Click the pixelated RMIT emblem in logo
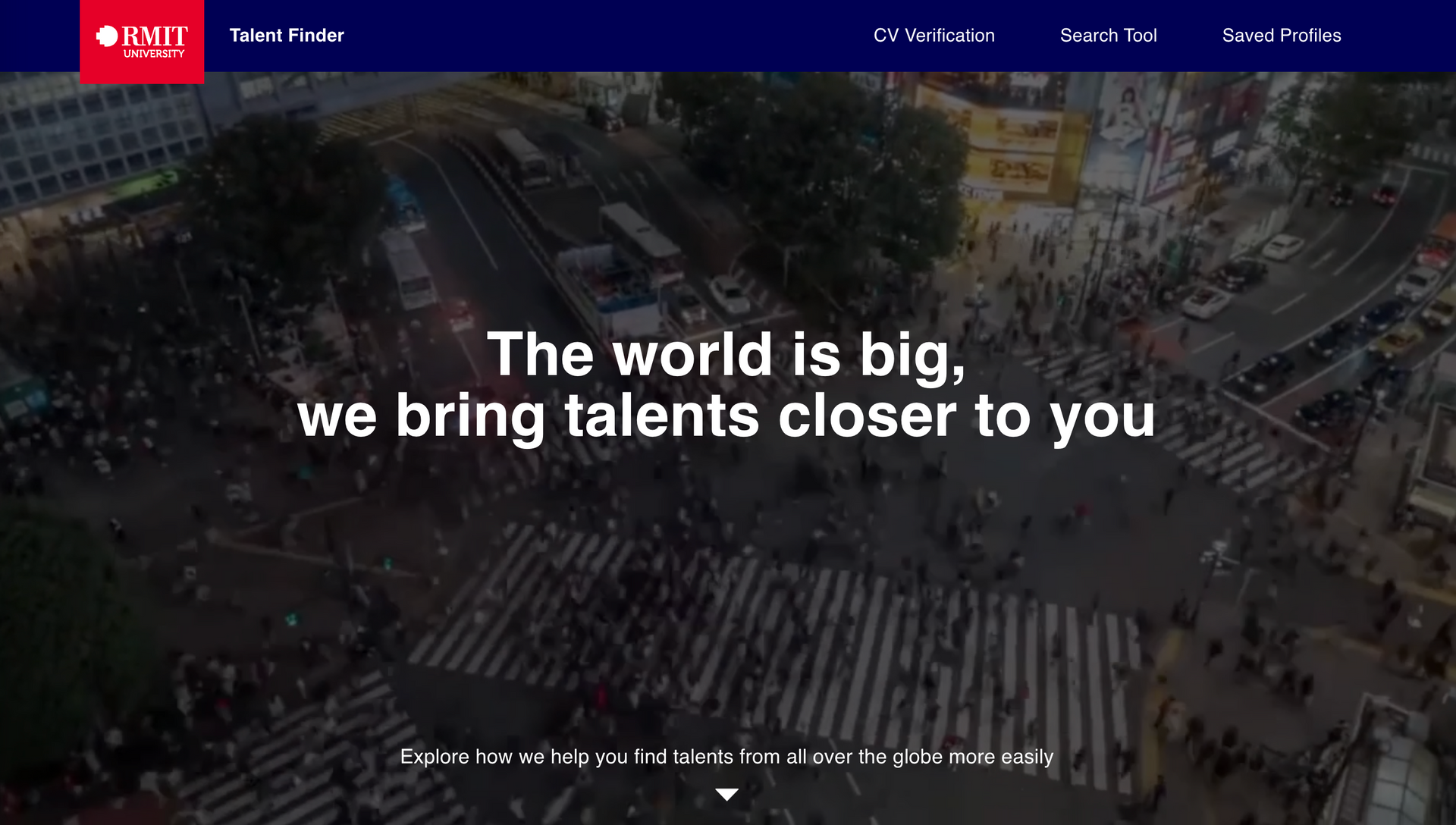1456x825 pixels. [107, 36]
